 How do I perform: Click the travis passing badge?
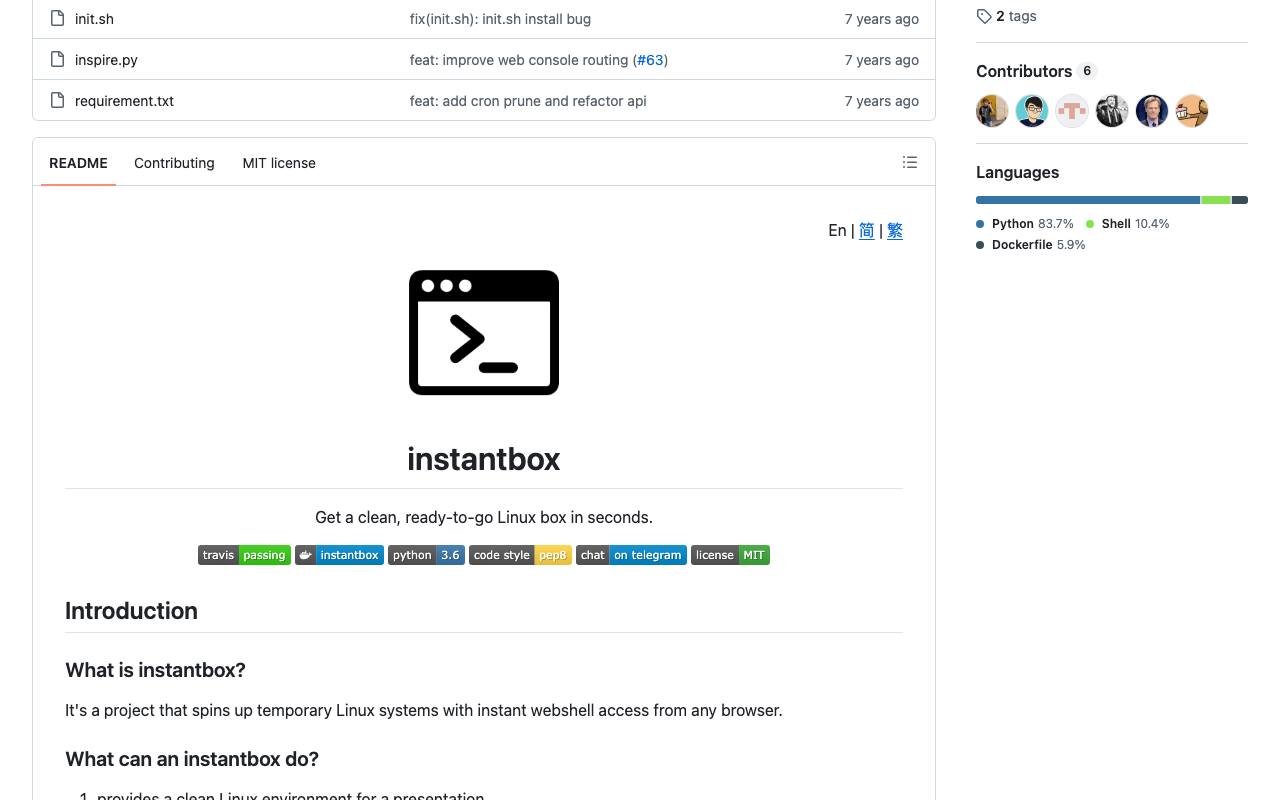point(244,555)
